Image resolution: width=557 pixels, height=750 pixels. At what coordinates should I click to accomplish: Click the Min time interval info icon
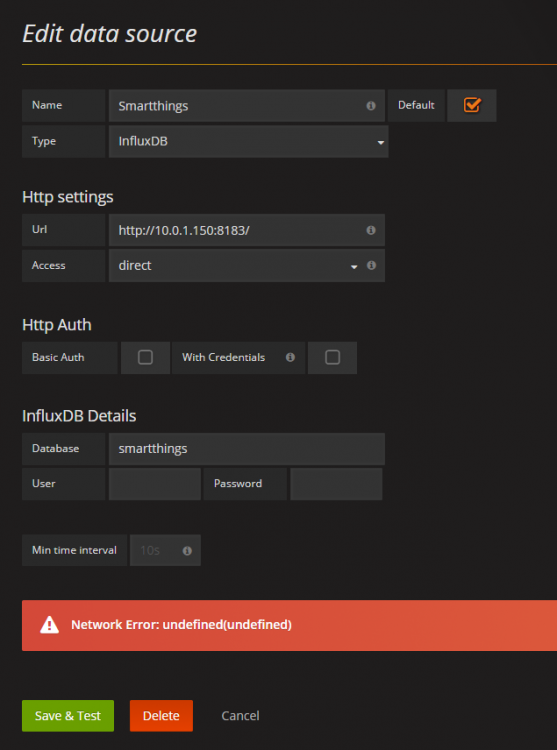[x=187, y=551]
